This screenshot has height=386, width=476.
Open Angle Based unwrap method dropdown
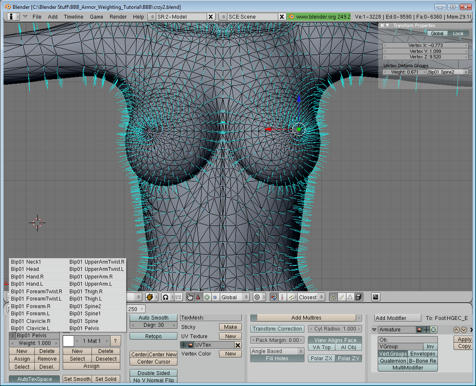coord(277,351)
